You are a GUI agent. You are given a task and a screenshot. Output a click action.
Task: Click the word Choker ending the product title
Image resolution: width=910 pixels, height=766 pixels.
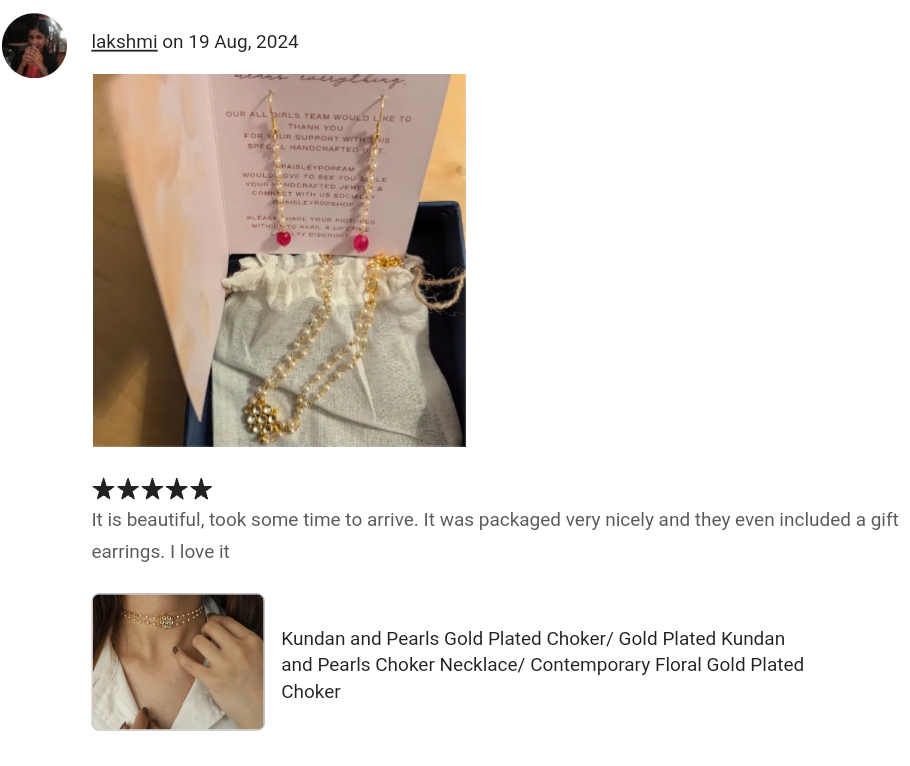point(311,692)
